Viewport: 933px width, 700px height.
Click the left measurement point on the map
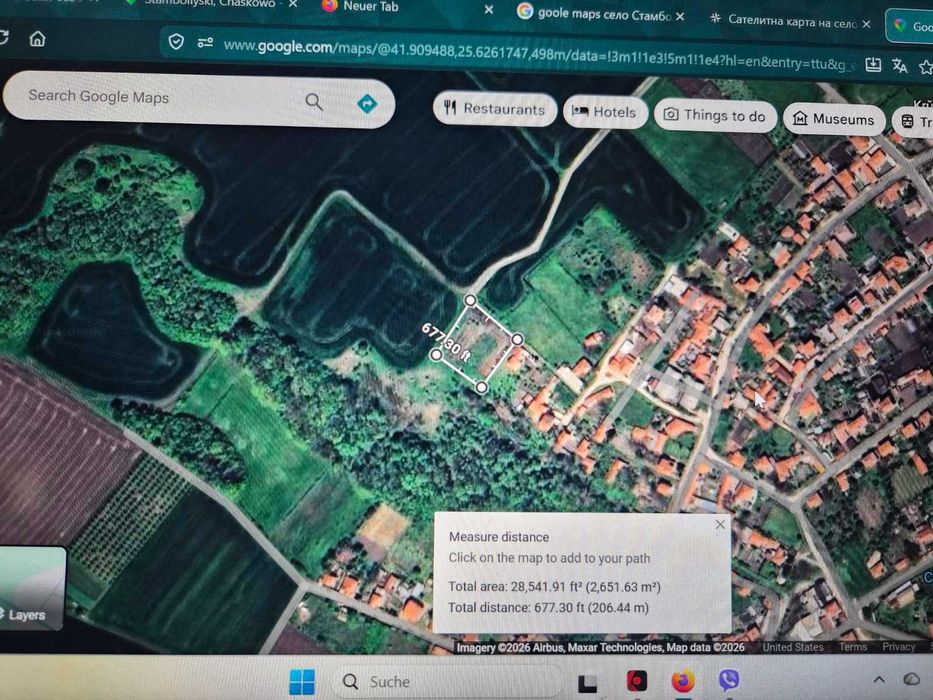(436, 355)
